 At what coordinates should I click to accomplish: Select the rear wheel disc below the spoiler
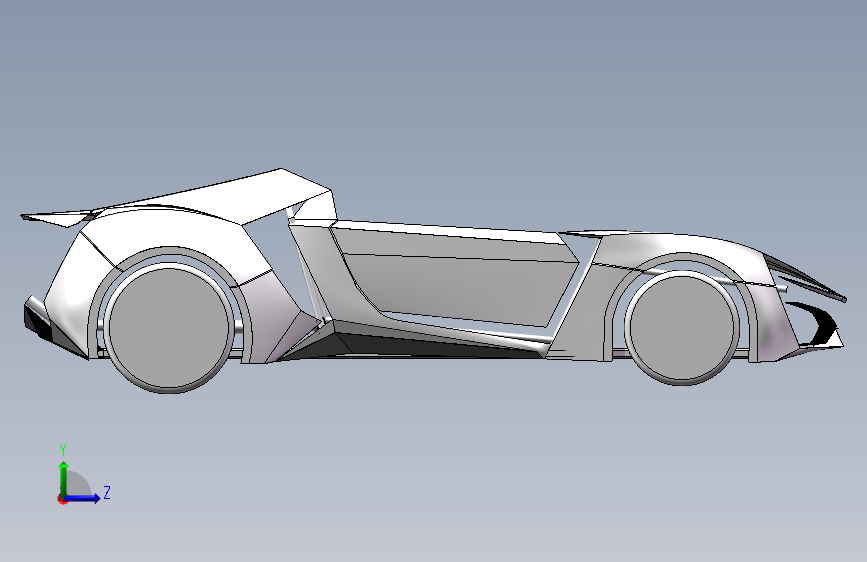pyautogui.click(x=169, y=327)
